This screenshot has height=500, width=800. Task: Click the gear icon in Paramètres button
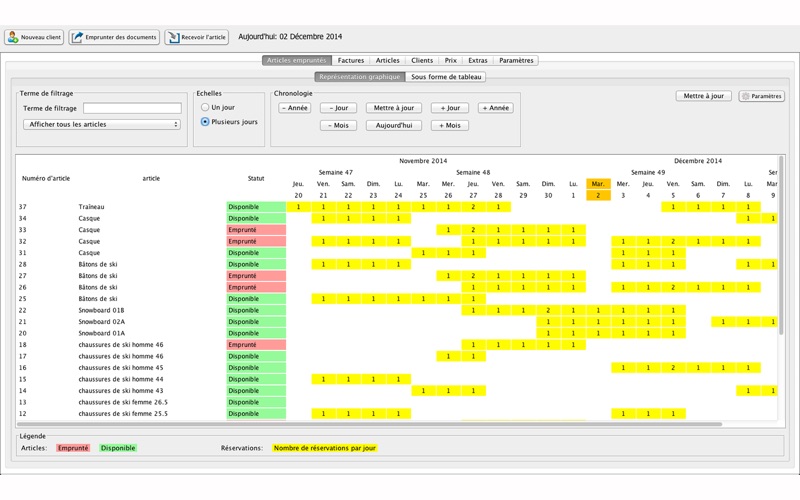tap(745, 96)
